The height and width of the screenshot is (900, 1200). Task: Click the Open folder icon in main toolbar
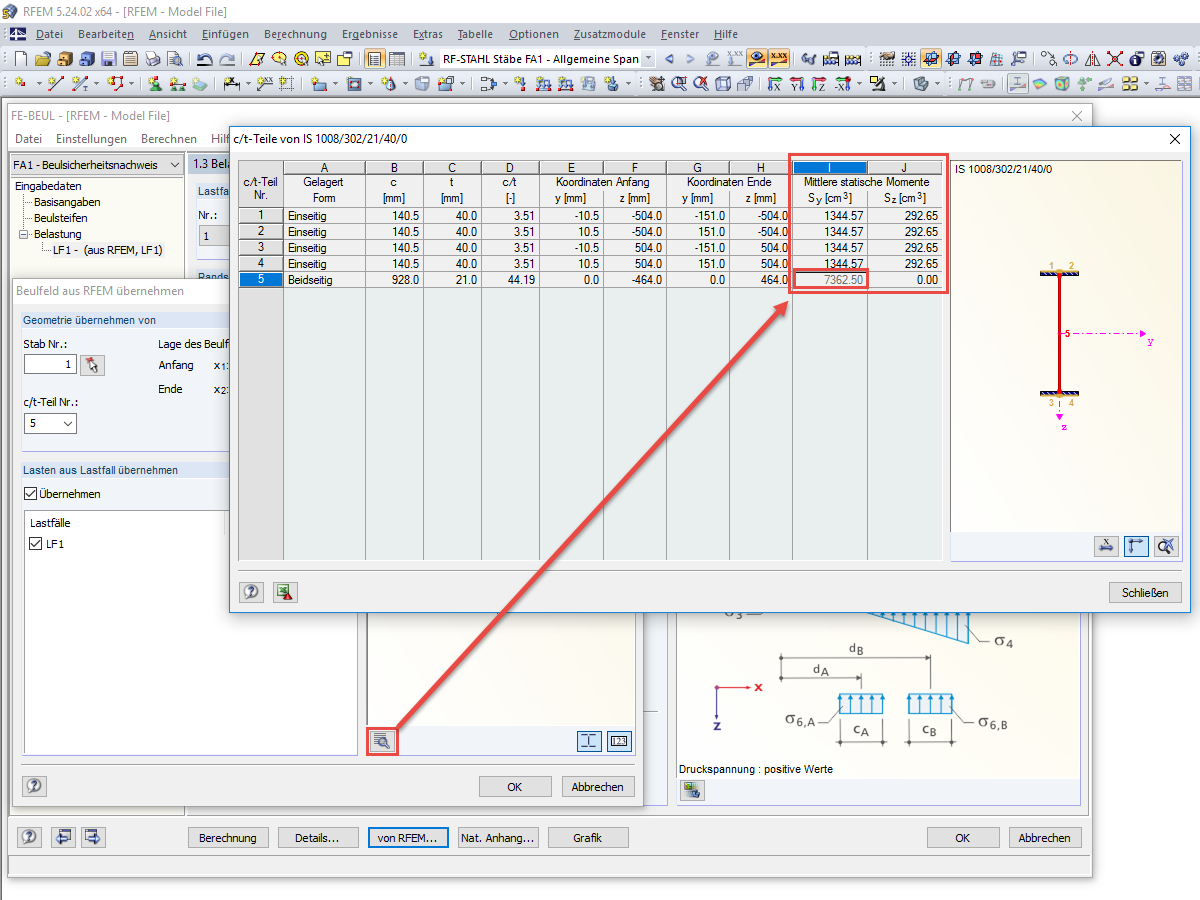(x=43, y=58)
